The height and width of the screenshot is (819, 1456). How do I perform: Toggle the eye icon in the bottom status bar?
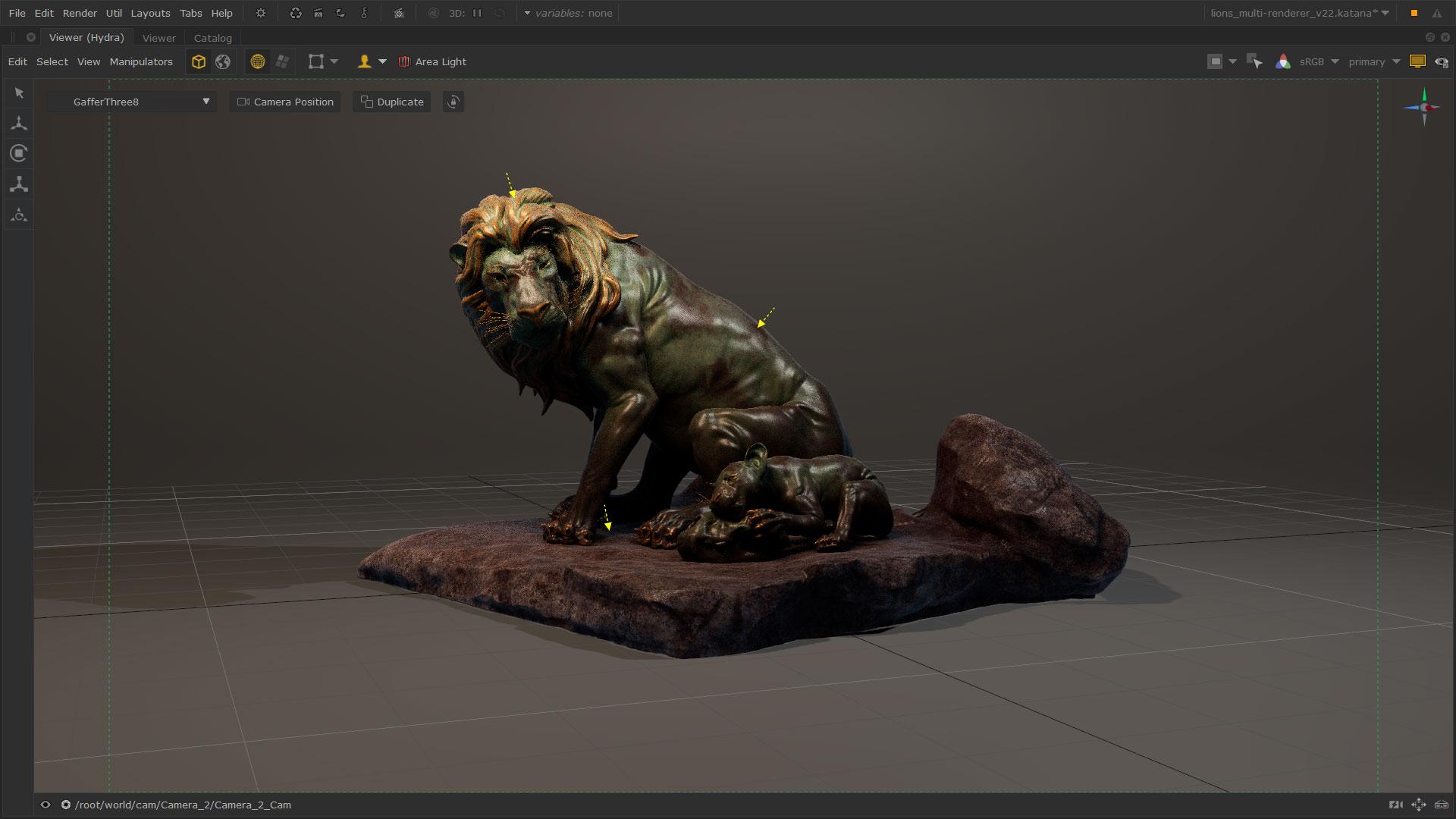45,805
